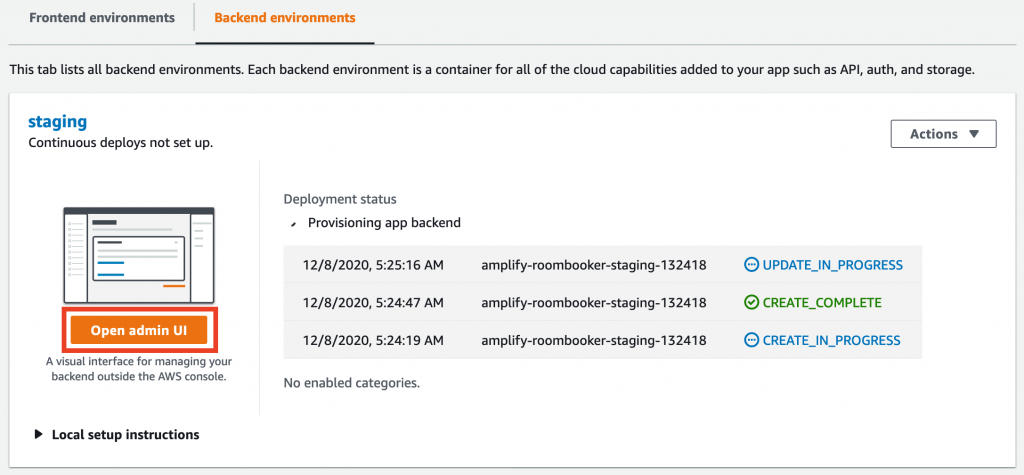The image size is (1024, 475).
Task: Open the Actions dropdown menu
Action: 944,134
